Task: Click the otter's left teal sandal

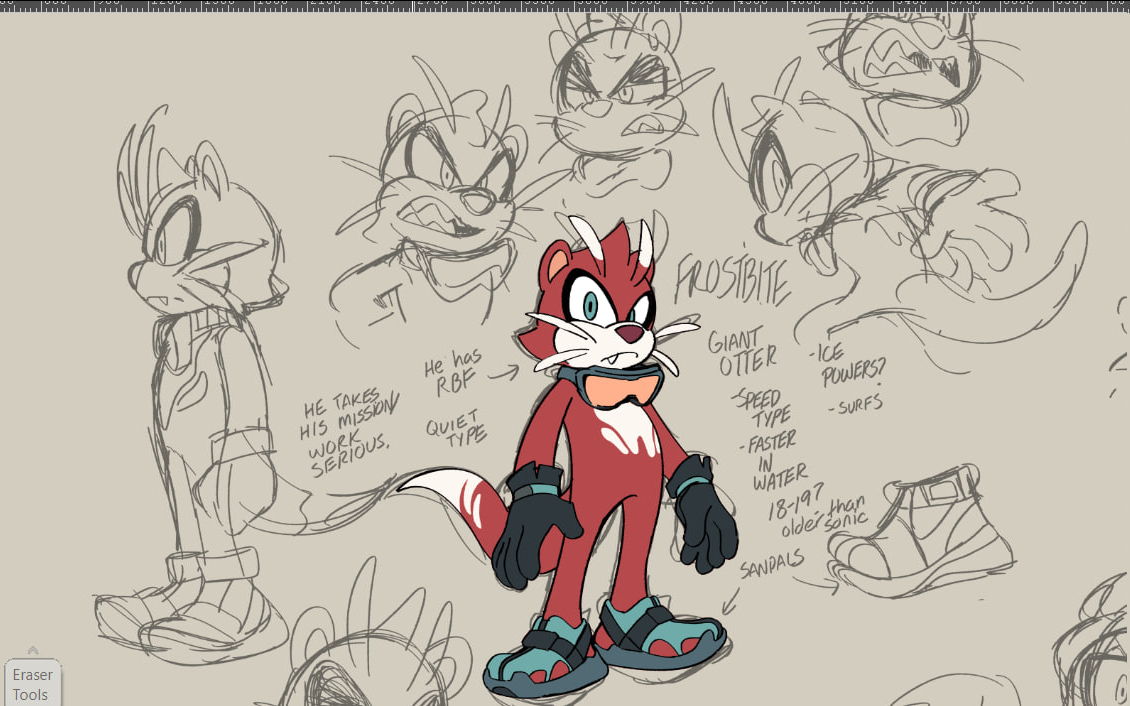Action: pyautogui.click(x=545, y=662)
